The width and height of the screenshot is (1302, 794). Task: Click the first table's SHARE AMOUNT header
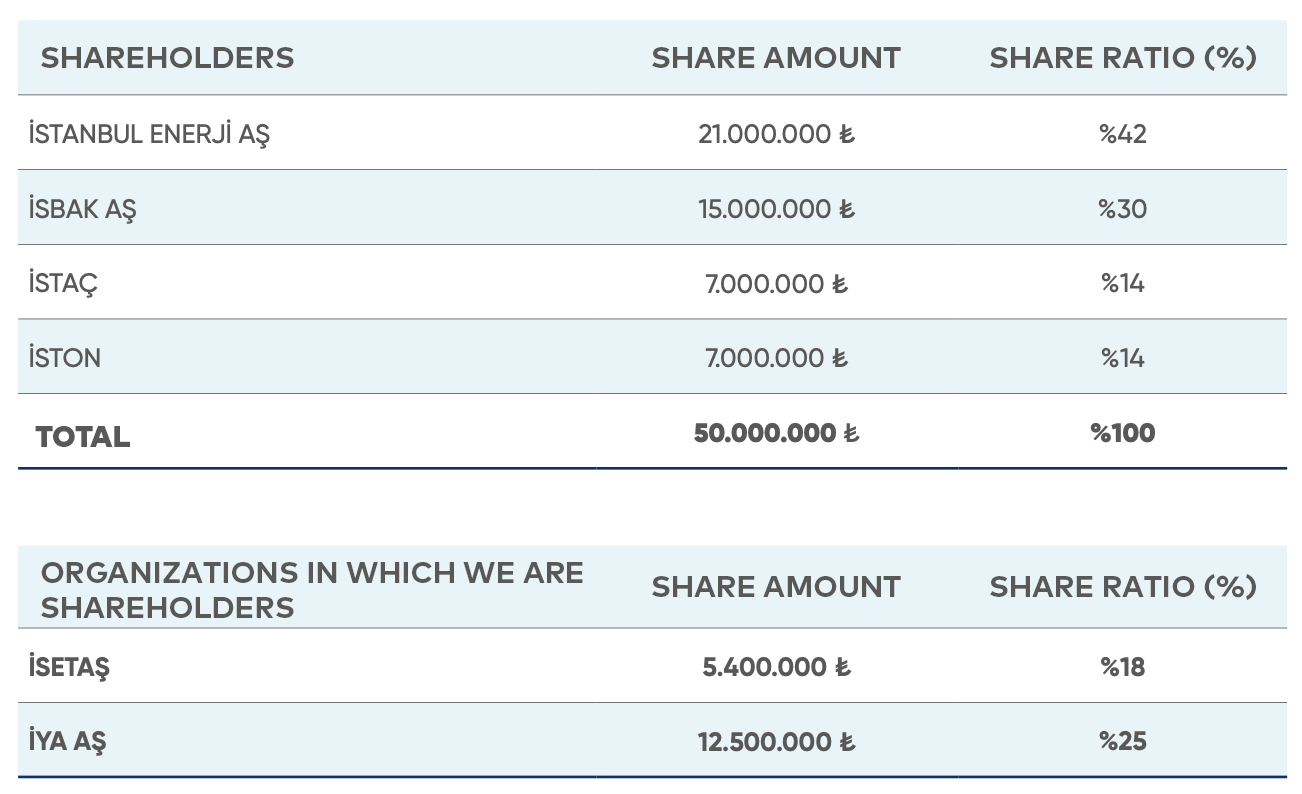click(x=776, y=58)
